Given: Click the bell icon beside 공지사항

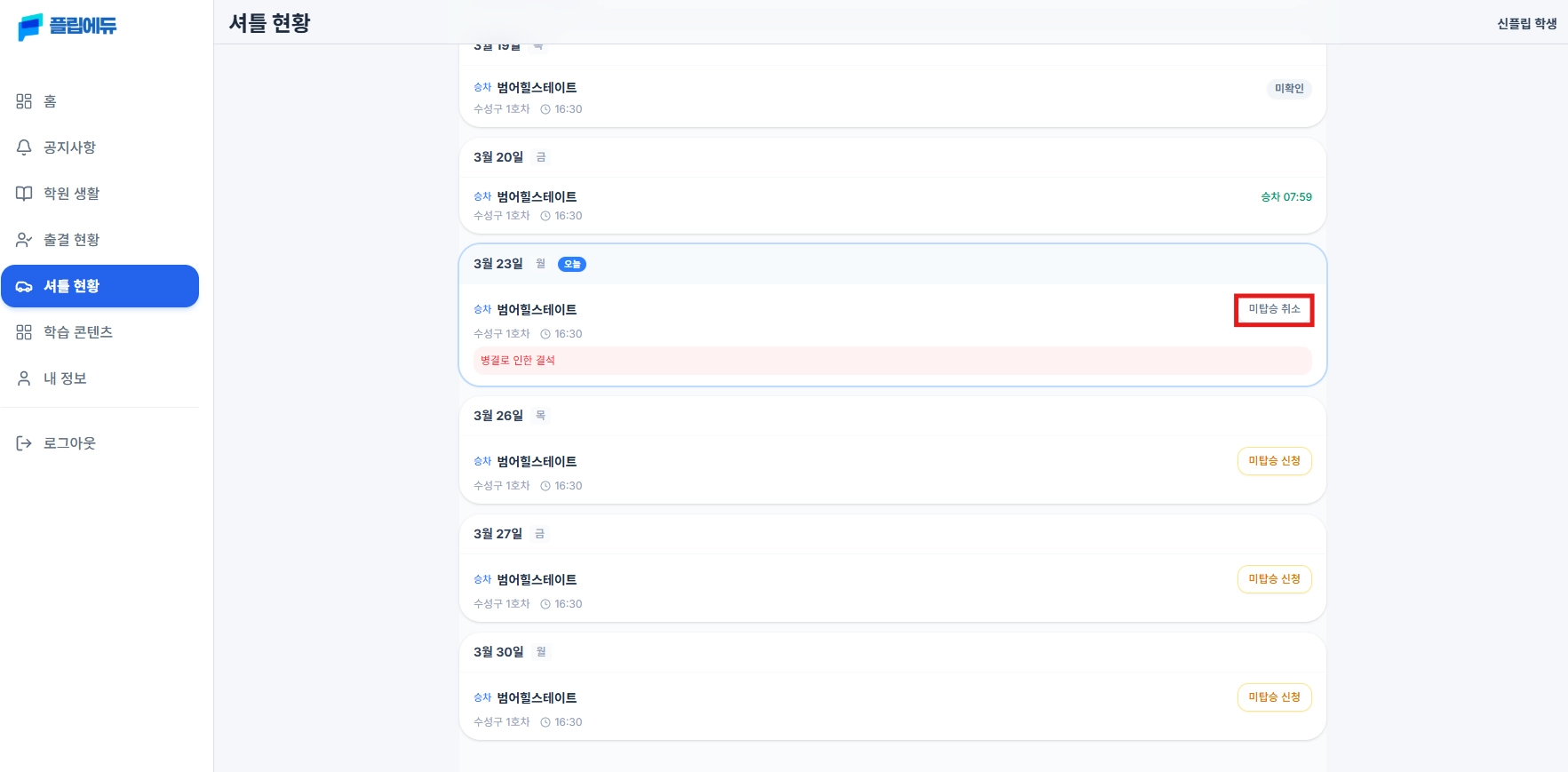Looking at the screenshot, I should point(24,147).
